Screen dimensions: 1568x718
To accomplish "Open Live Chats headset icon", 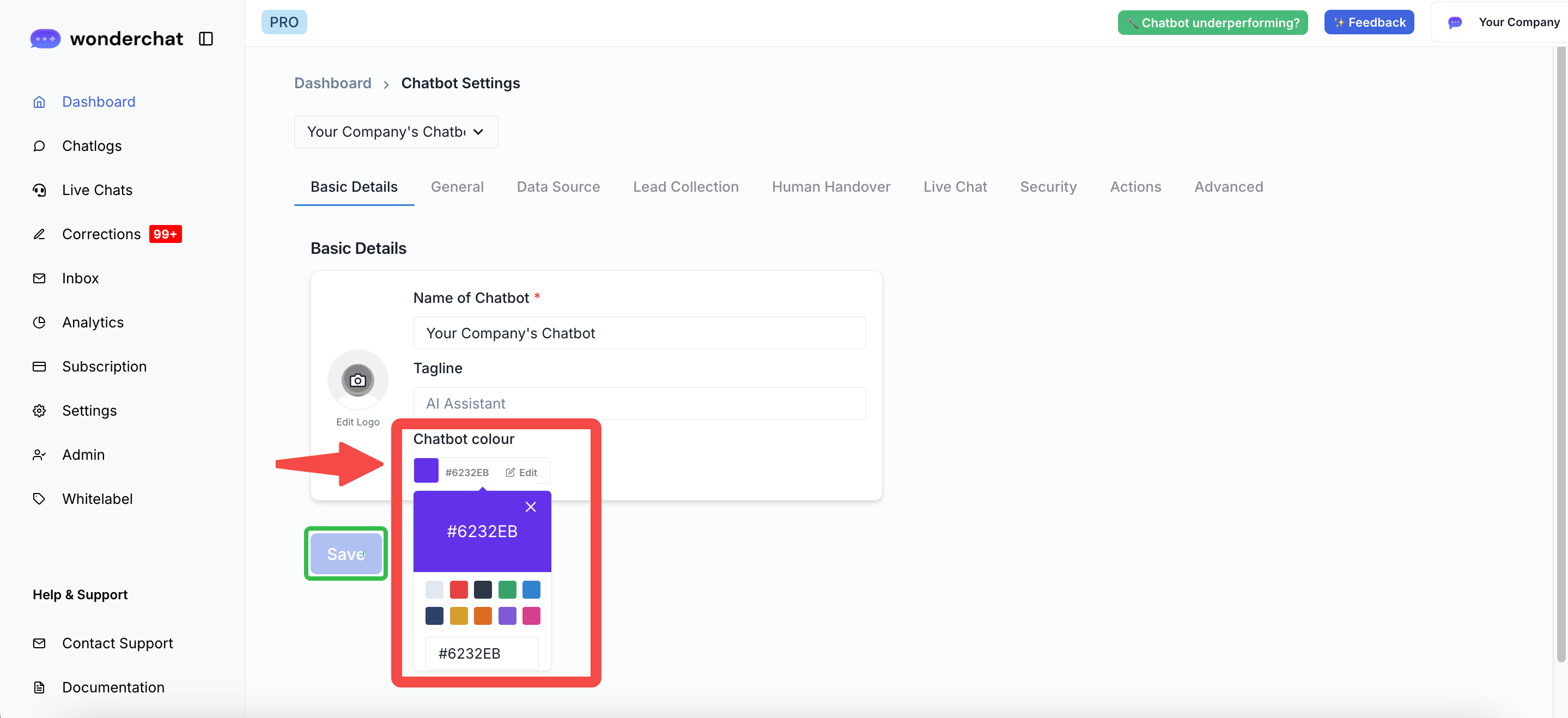I will click(40, 190).
